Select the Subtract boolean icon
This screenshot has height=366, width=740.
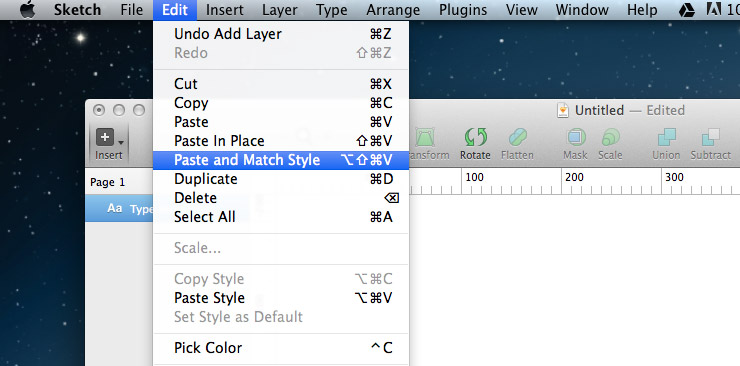click(711, 137)
